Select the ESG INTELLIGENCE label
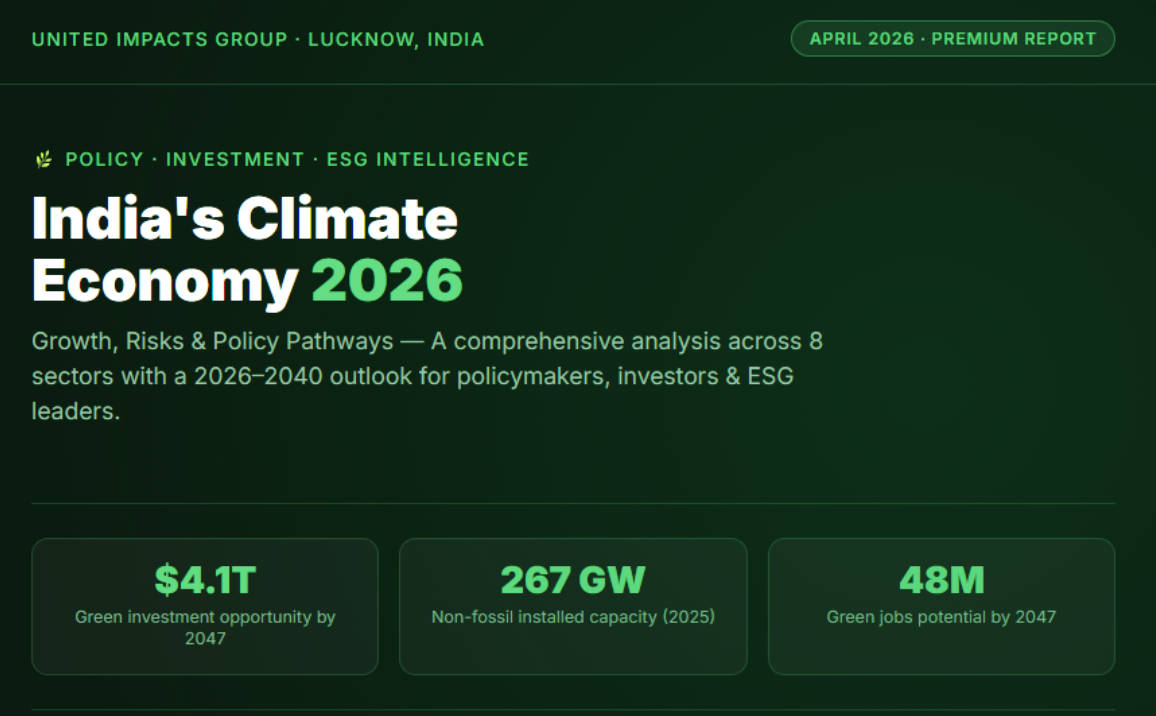The width and height of the screenshot is (1156, 716). [427, 159]
